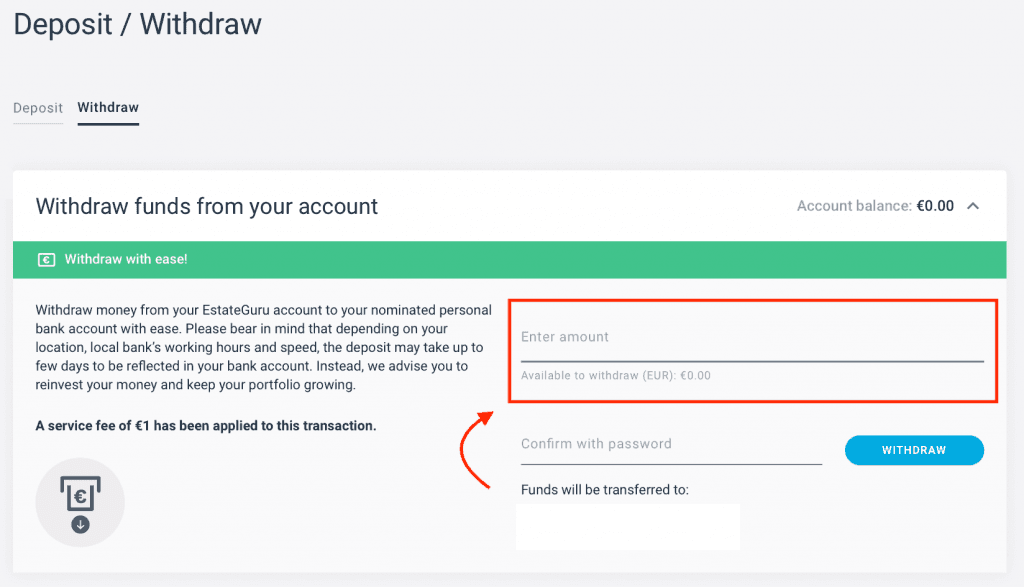Click the empty right side of green banner
The width and height of the screenshot is (1024, 587).
(x=650, y=260)
